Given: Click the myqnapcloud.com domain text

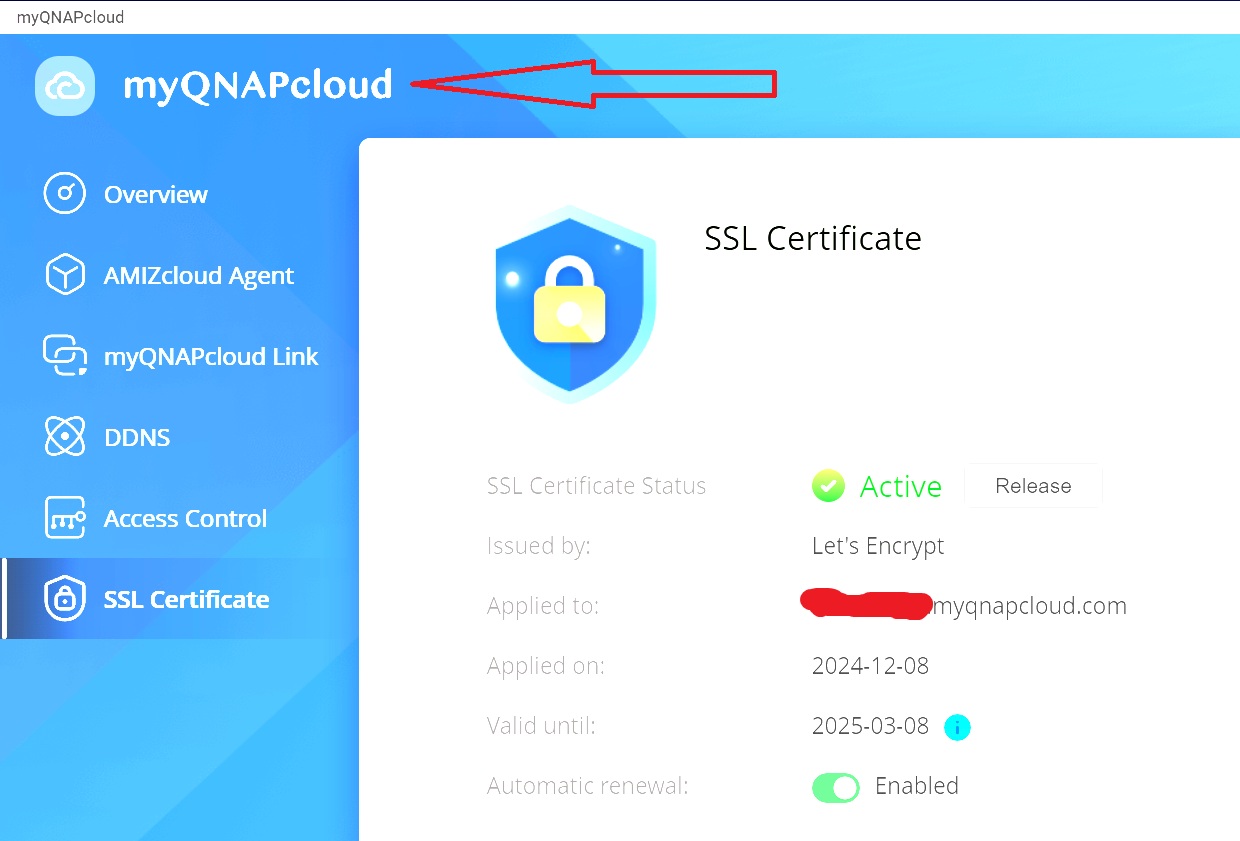Looking at the screenshot, I should [x=1028, y=606].
